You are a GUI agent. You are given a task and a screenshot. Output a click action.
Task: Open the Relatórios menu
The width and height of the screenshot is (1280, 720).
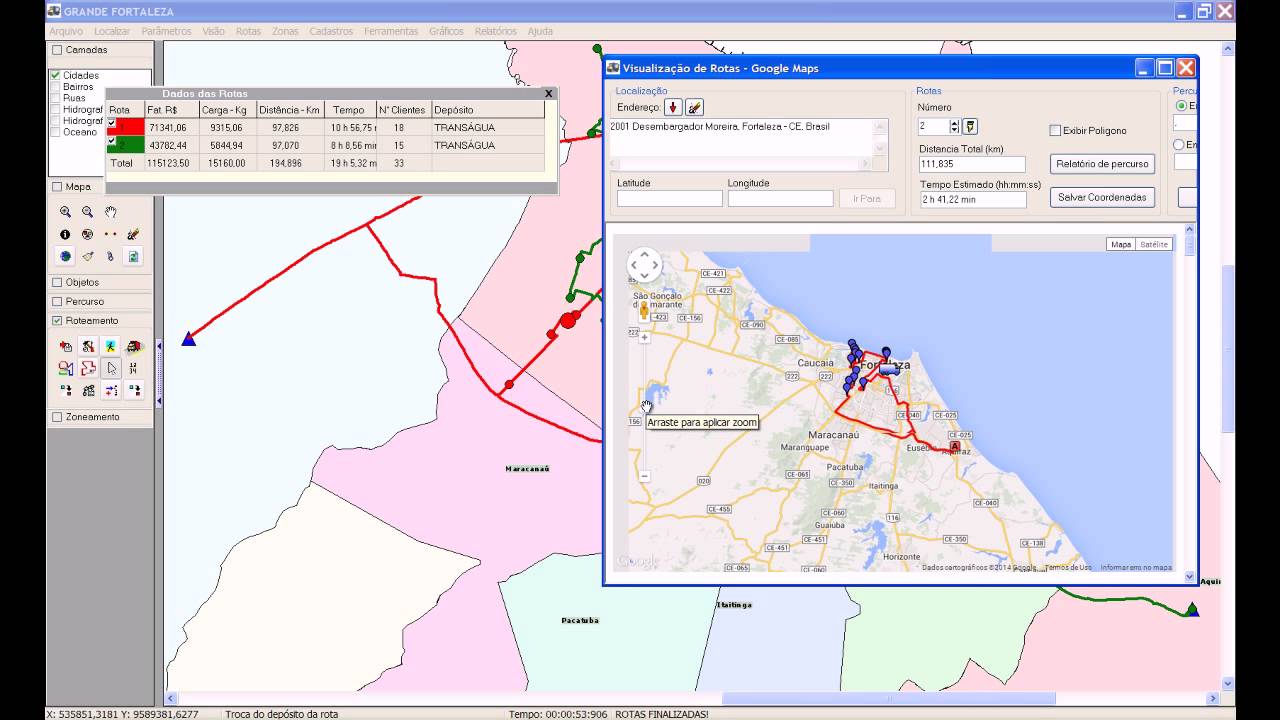[496, 31]
